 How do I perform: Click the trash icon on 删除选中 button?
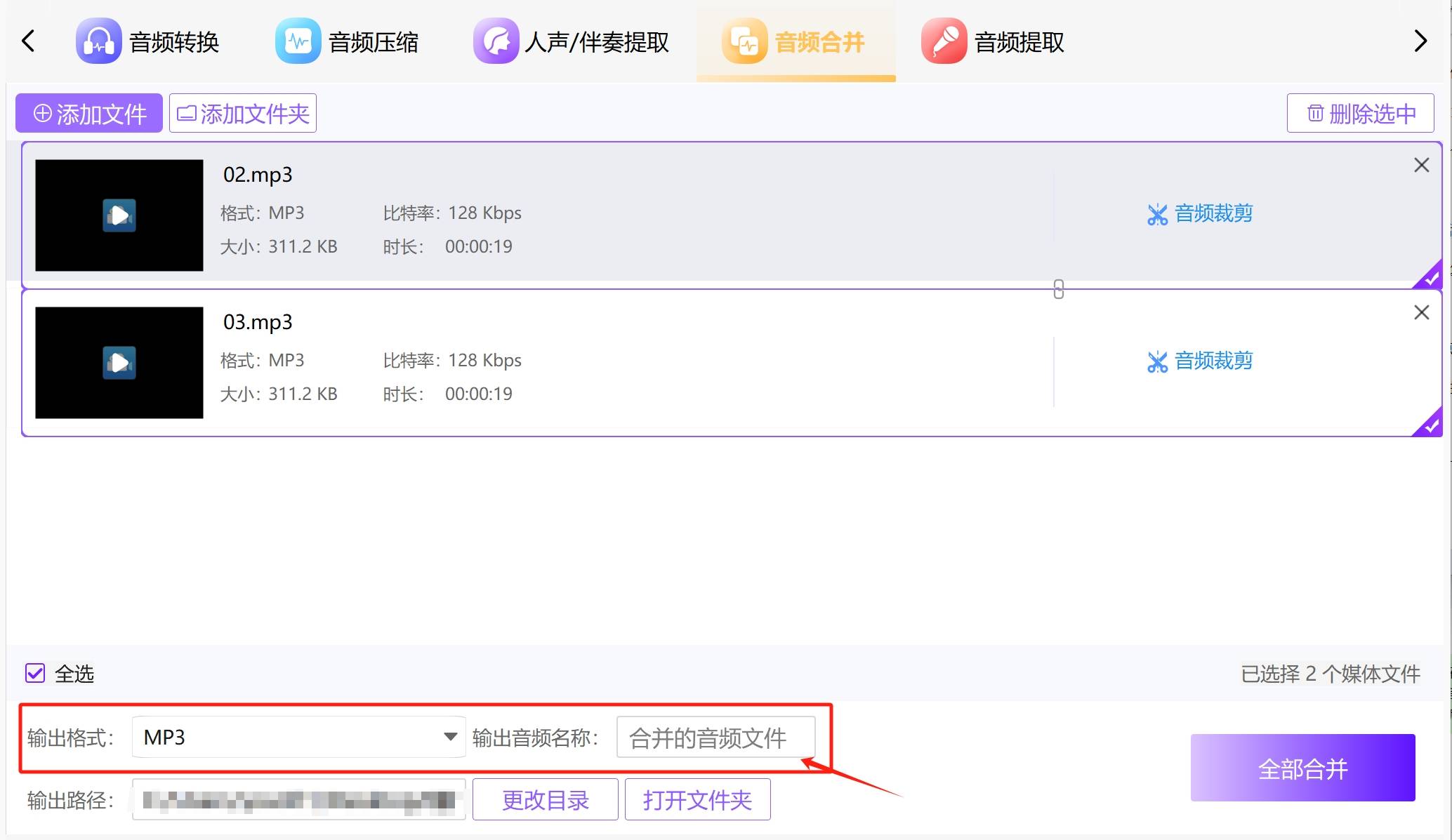coord(1316,113)
